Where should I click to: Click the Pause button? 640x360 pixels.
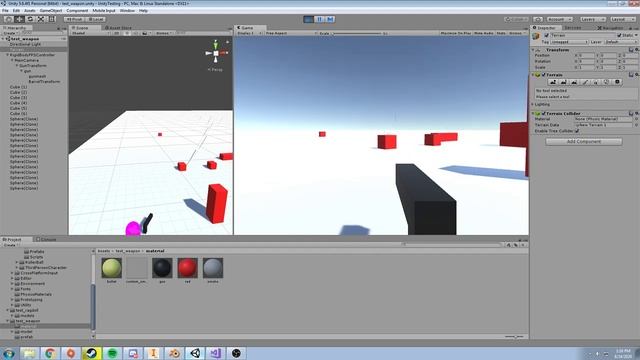319,19
